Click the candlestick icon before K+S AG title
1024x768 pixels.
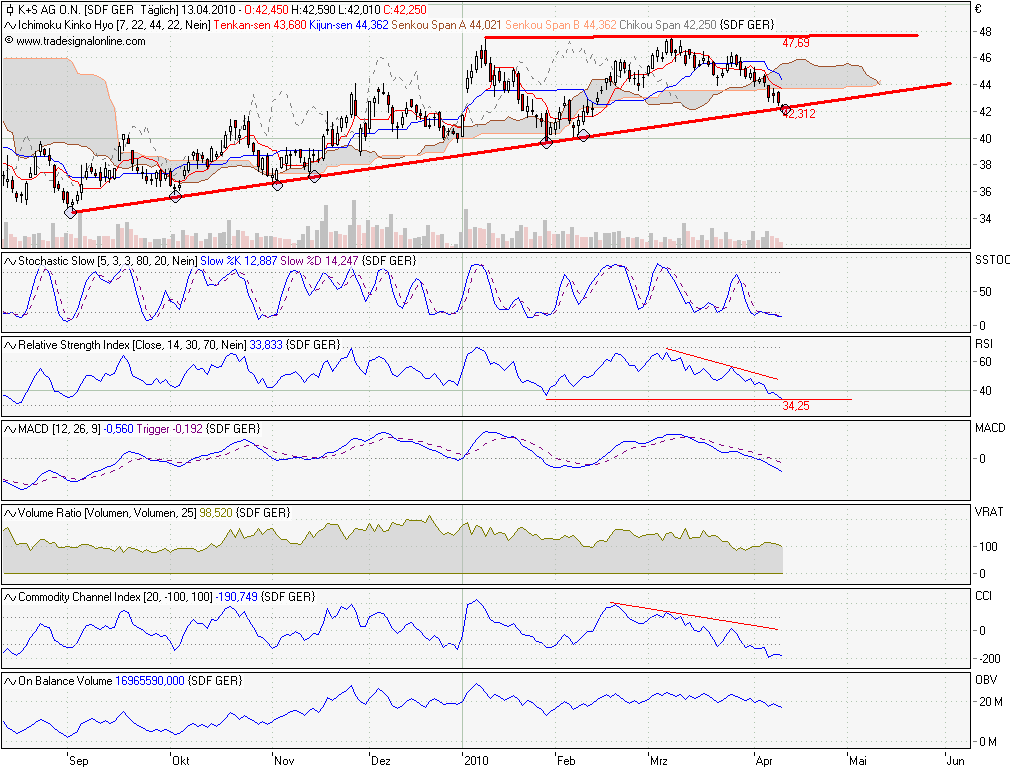click(x=10, y=10)
